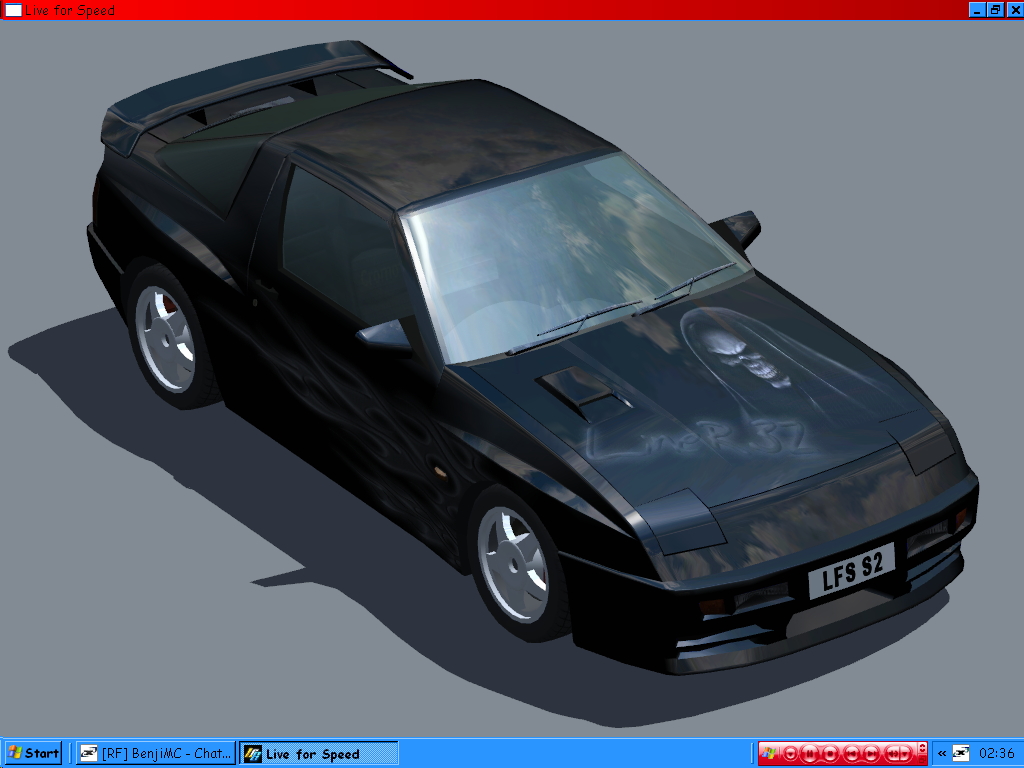Open the media player quick-access dropdown
Viewport: 1024px width, 768px height.
[x=790, y=754]
